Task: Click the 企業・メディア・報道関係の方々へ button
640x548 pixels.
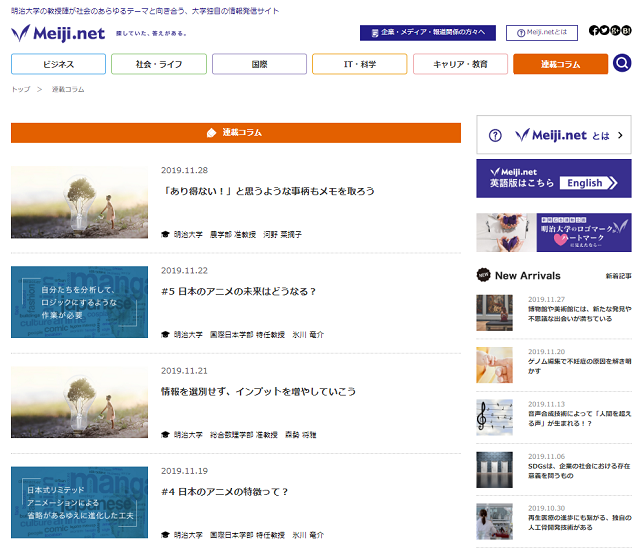Action: coord(427,32)
